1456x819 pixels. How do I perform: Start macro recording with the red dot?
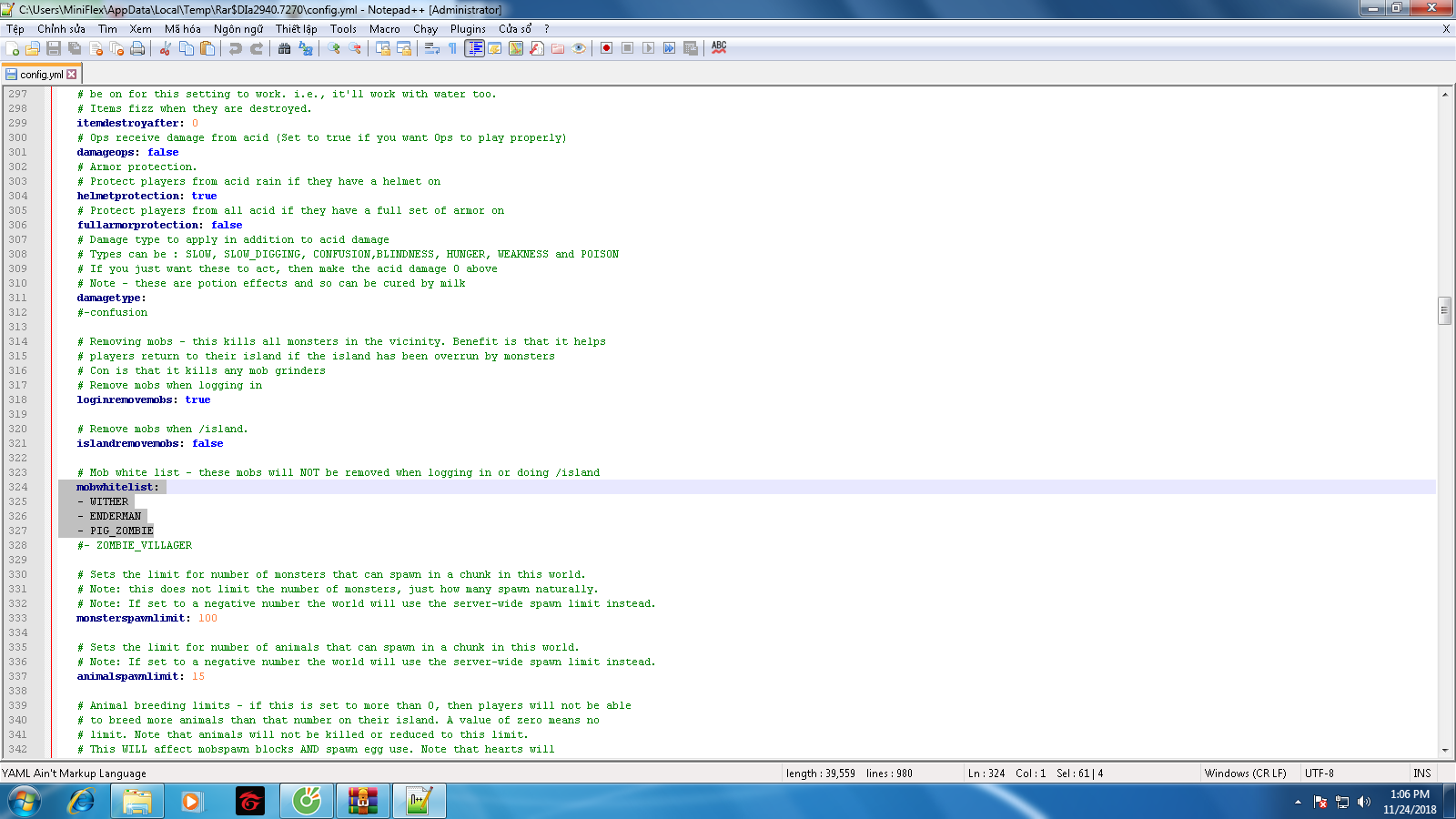(606, 48)
